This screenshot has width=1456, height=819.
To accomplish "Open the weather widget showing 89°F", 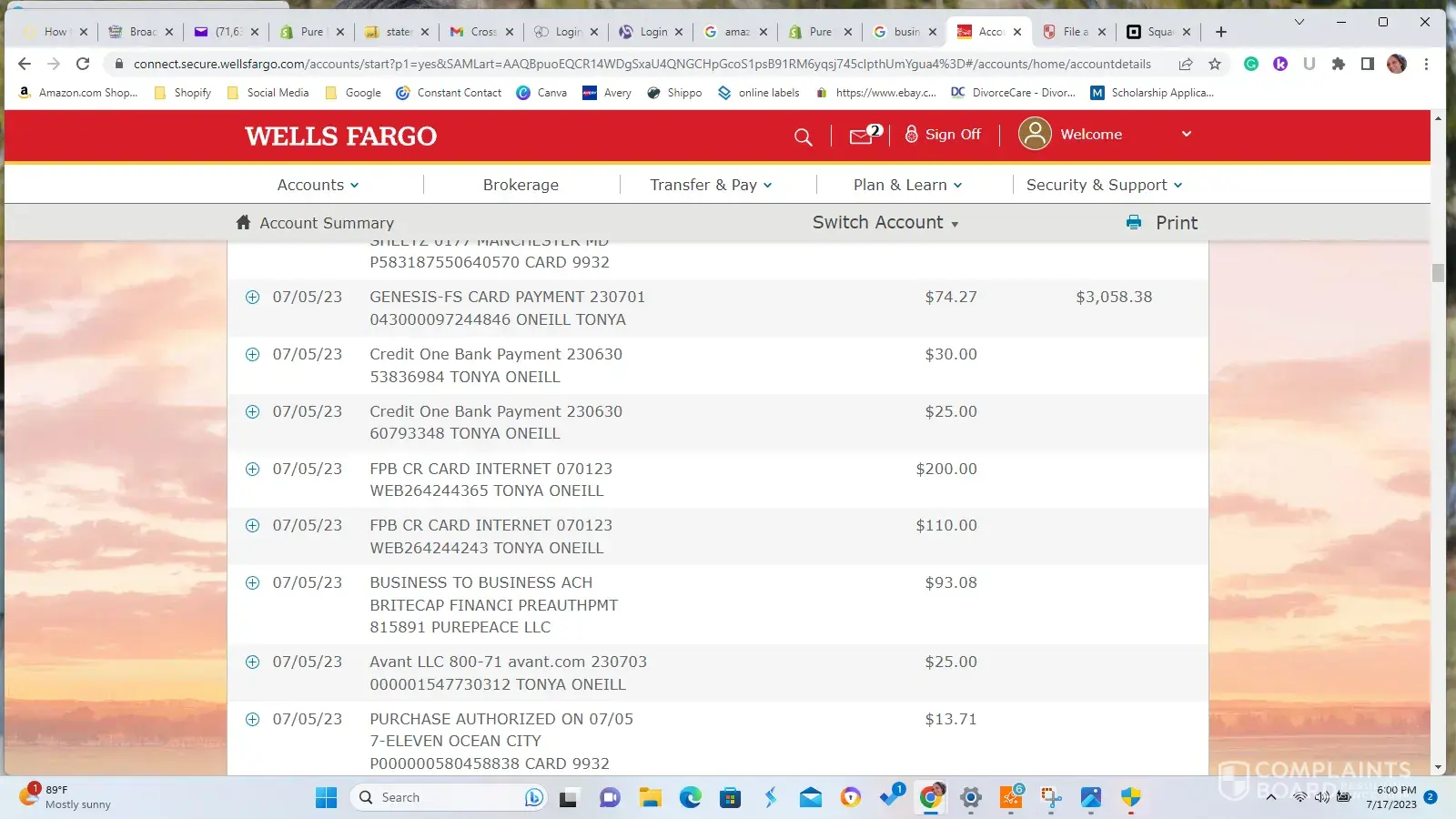I will point(66,797).
